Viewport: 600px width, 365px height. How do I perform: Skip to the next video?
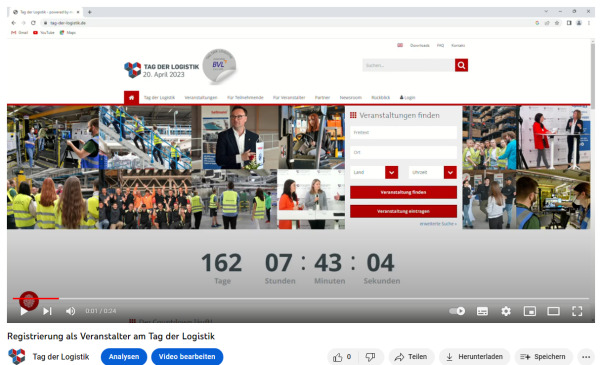[x=47, y=311]
